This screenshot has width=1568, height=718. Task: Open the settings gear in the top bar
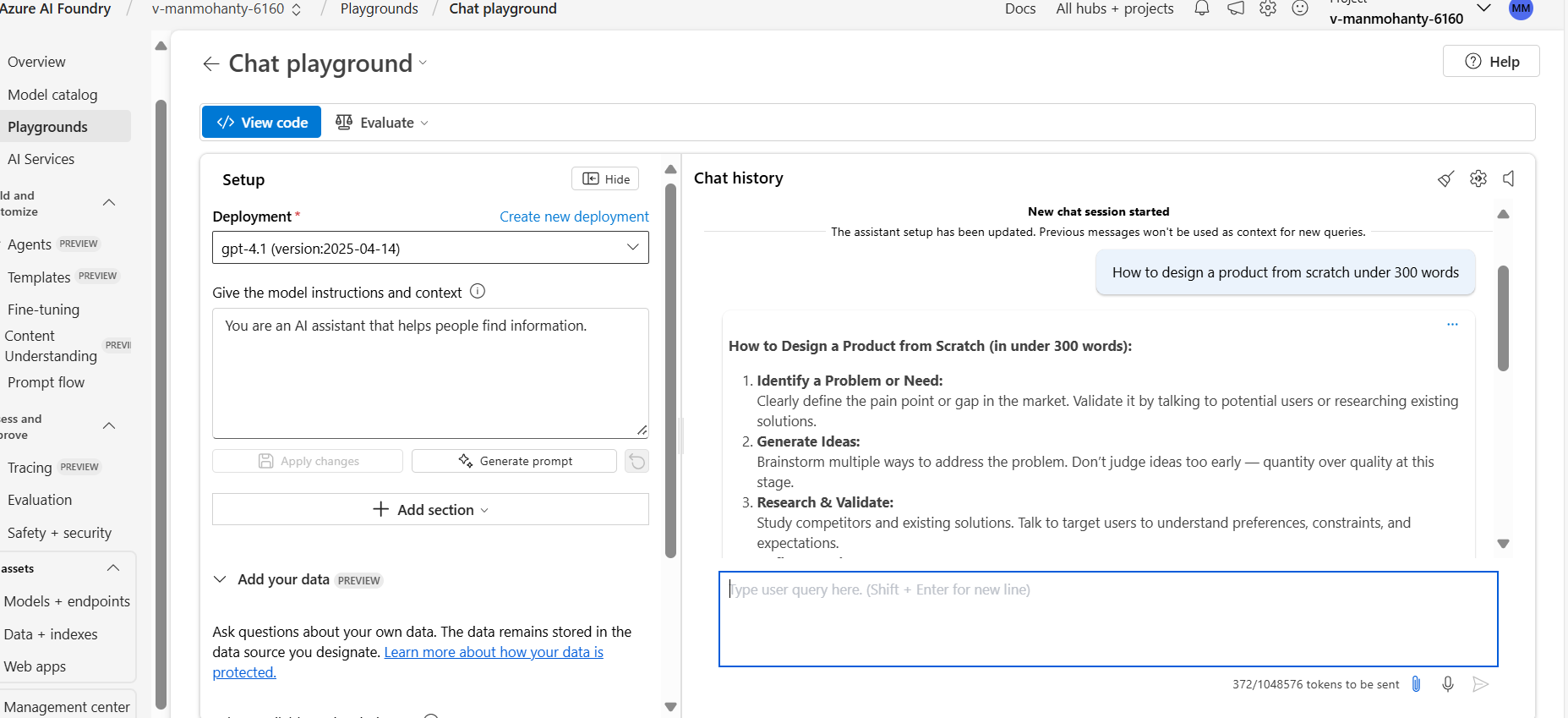(x=1267, y=8)
